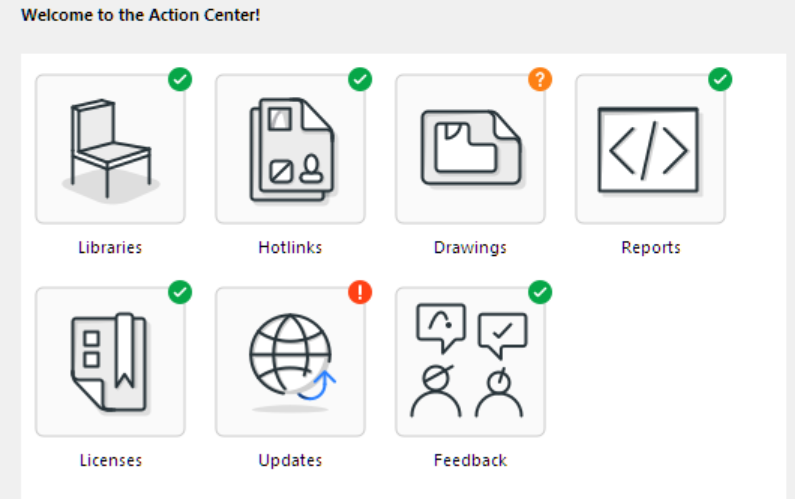Select the Hotlinks text label
Viewport: 795px width, 499px height.
click(290, 247)
